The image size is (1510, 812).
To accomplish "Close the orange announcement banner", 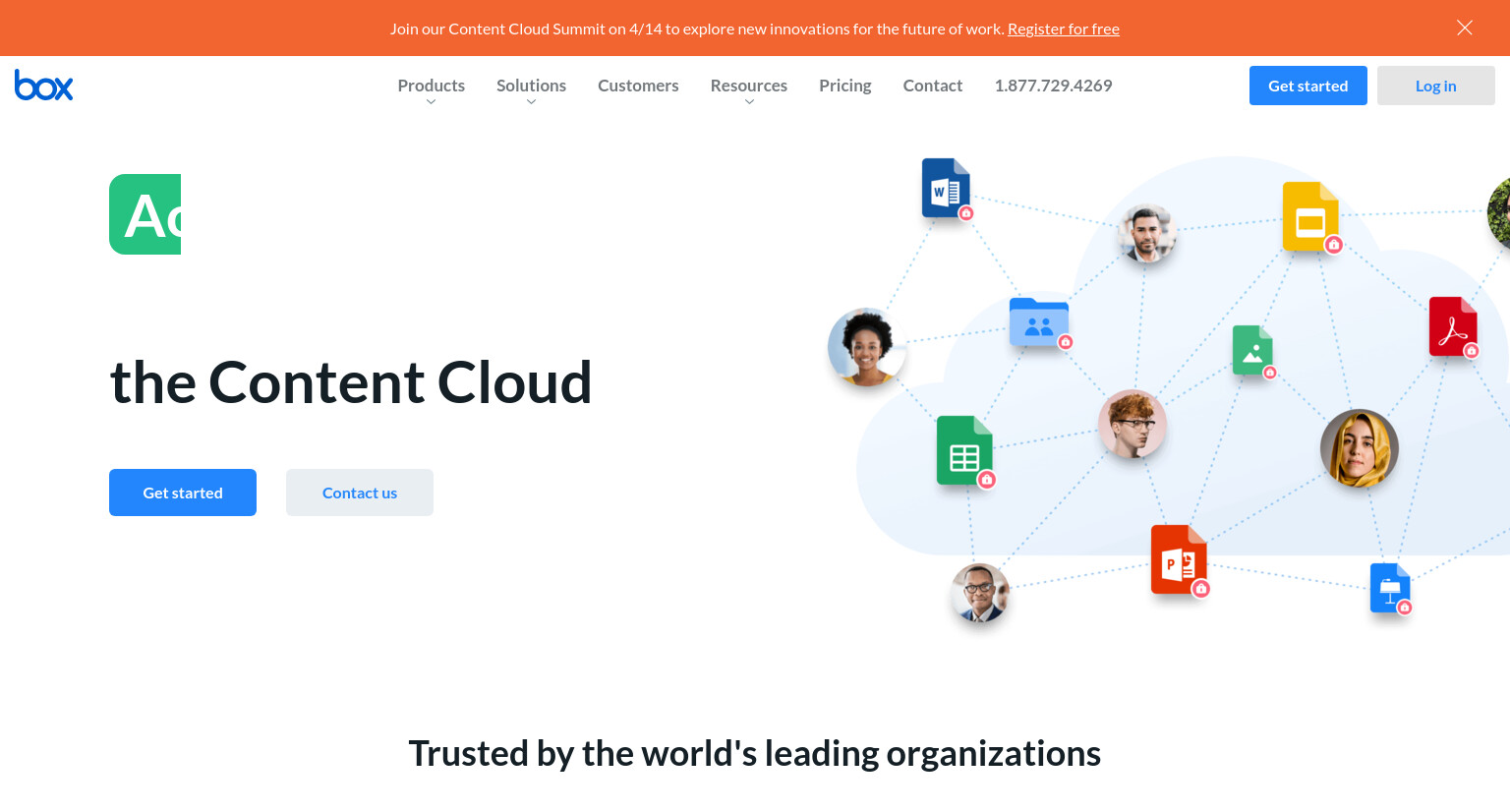I will (1465, 28).
